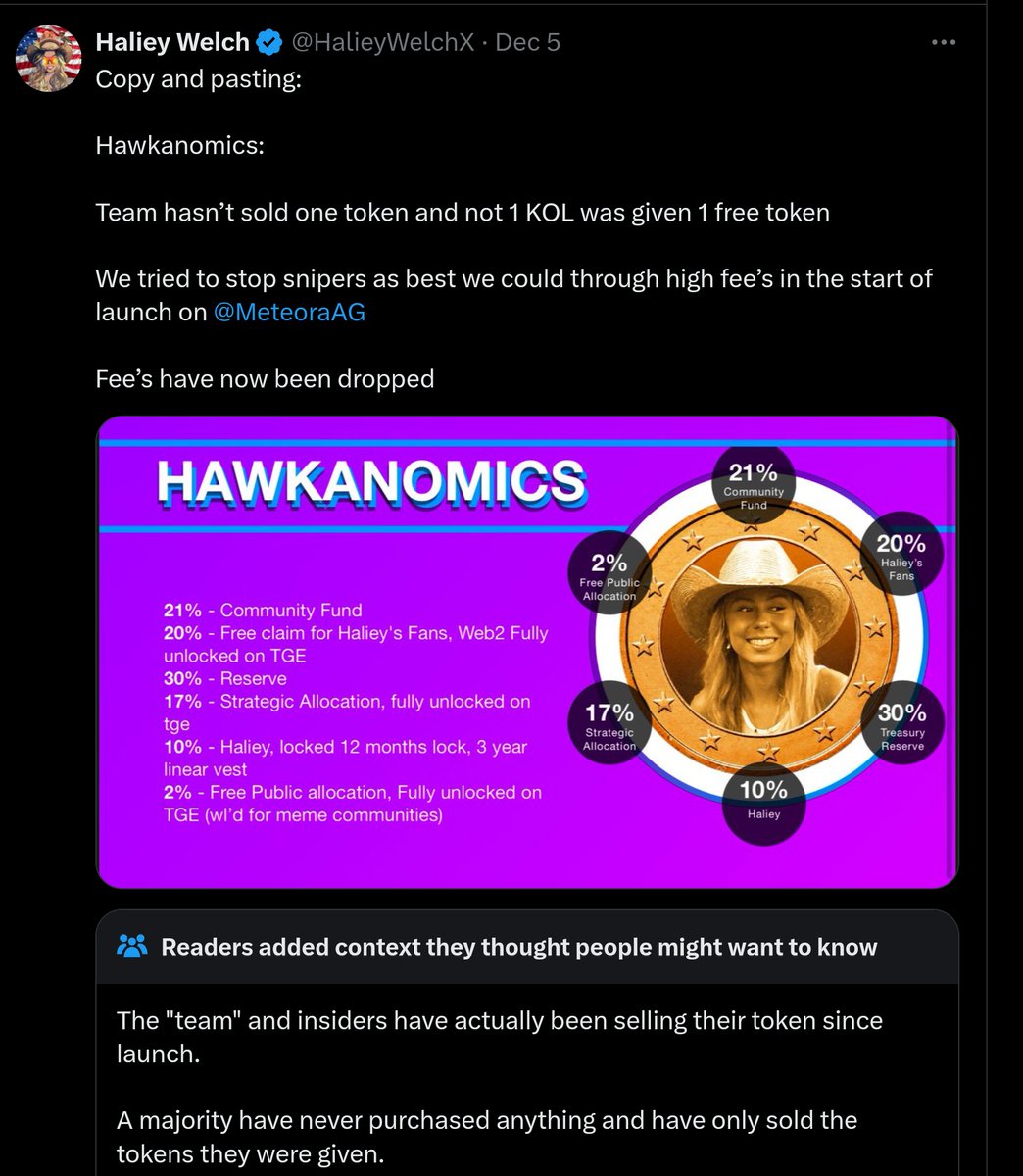Open the Hawkanomics image attachment
The image size is (1023, 1176).
coord(527,653)
